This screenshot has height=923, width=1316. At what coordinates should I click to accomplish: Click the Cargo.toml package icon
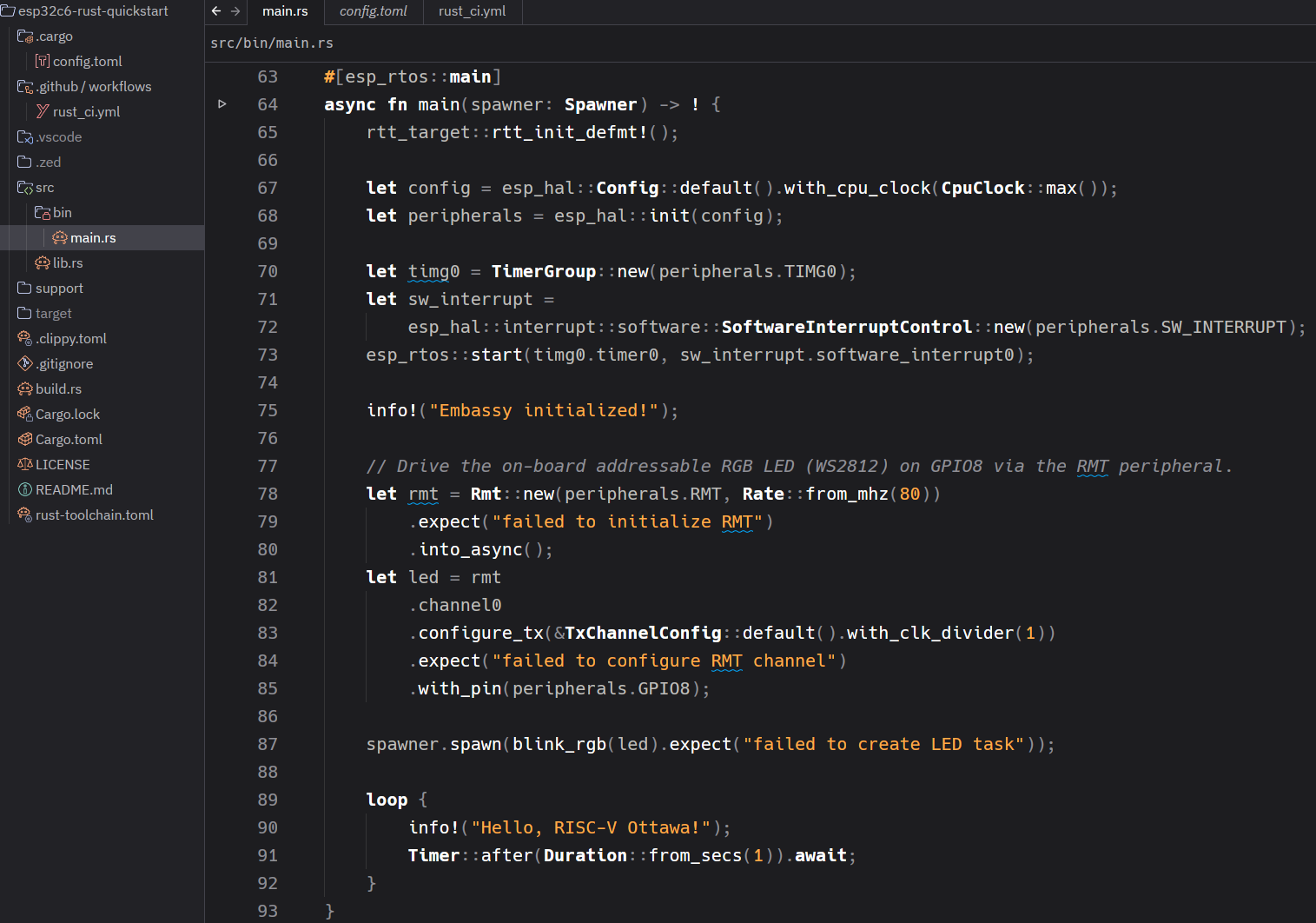pos(25,439)
